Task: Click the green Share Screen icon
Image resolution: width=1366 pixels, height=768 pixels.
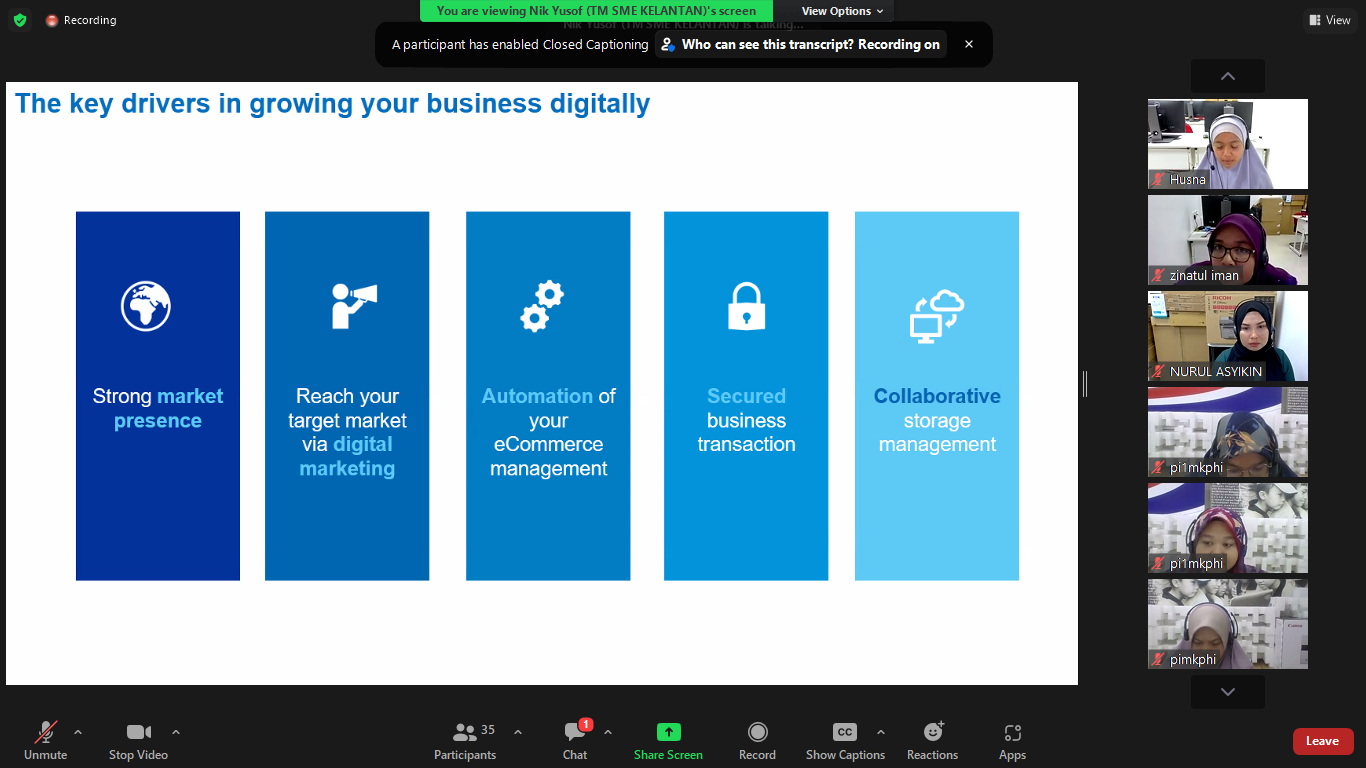Action: 668,733
